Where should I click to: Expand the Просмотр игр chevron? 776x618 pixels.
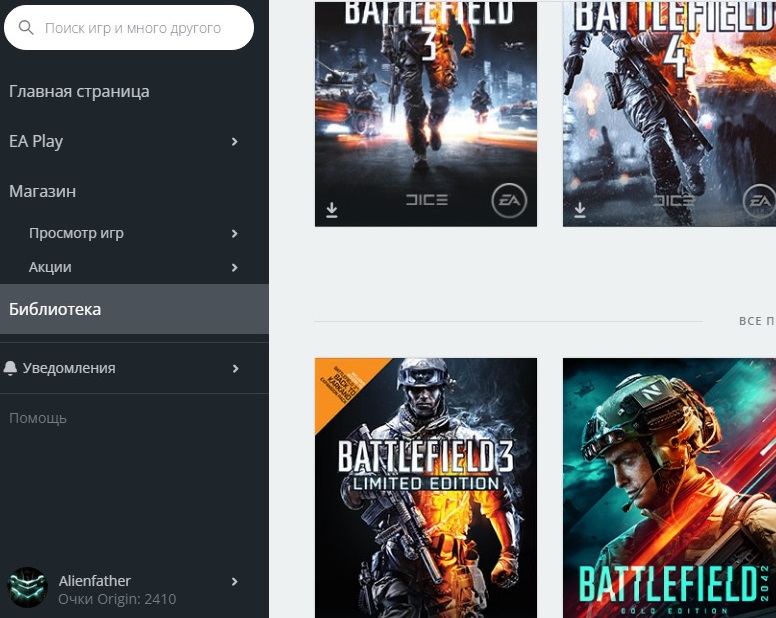tap(235, 234)
